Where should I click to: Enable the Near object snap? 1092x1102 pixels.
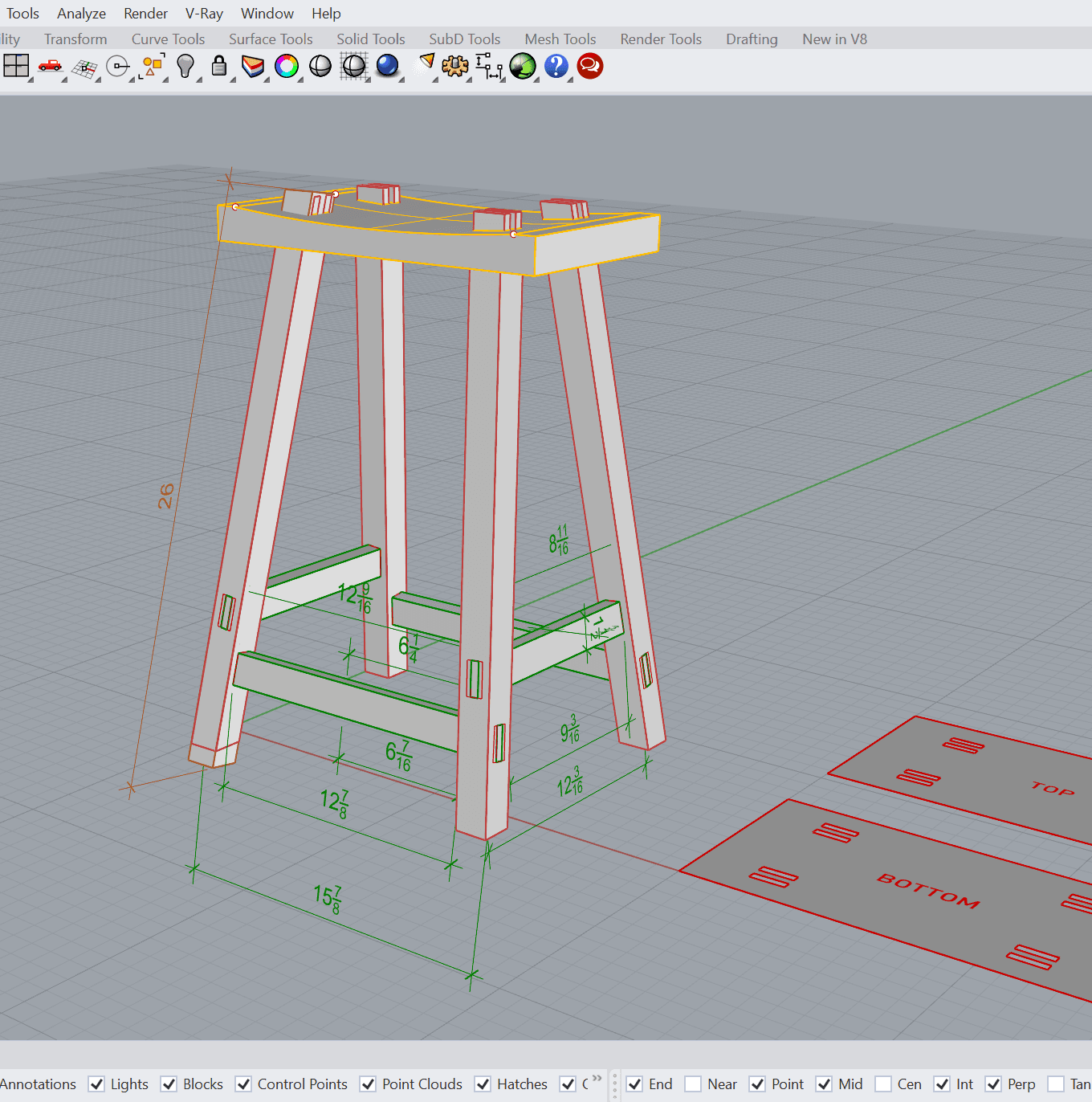pyautogui.click(x=693, y=1084)
